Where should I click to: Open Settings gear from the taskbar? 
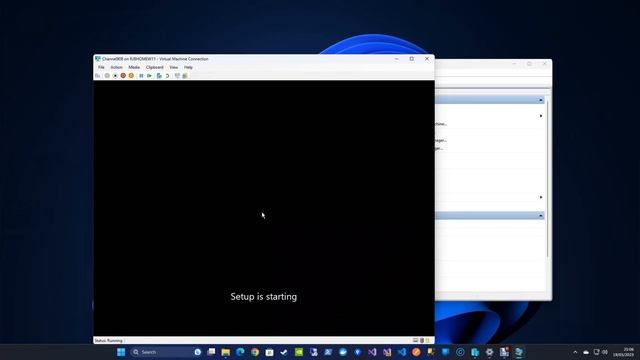point(489,352)
